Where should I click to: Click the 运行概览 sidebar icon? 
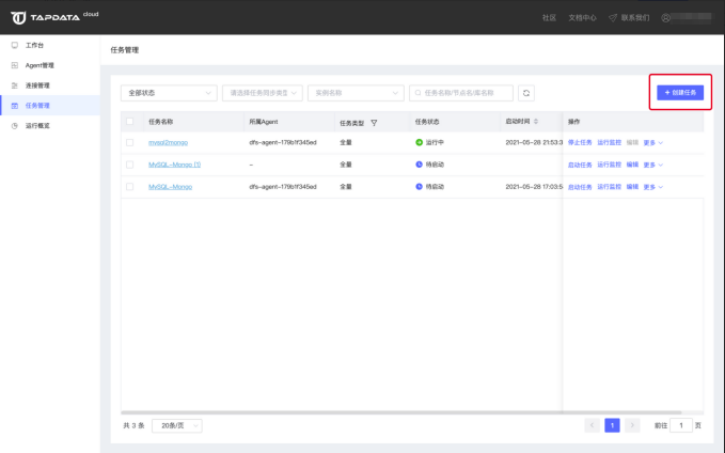pos(15,126)
